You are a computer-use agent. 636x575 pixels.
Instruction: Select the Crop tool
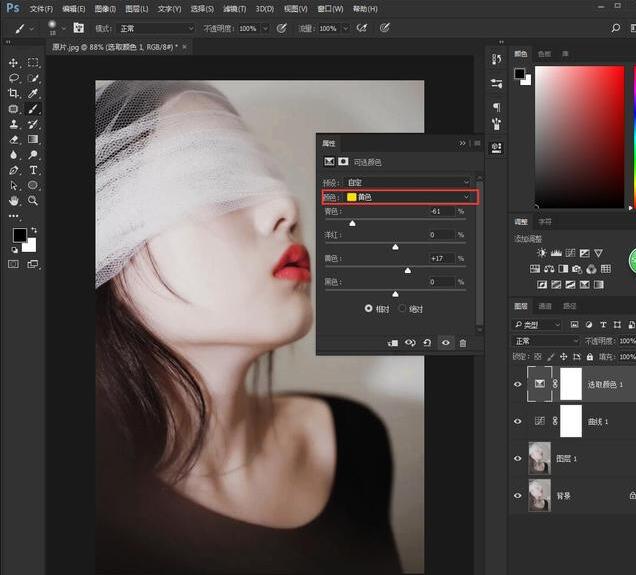pos(14,93)
